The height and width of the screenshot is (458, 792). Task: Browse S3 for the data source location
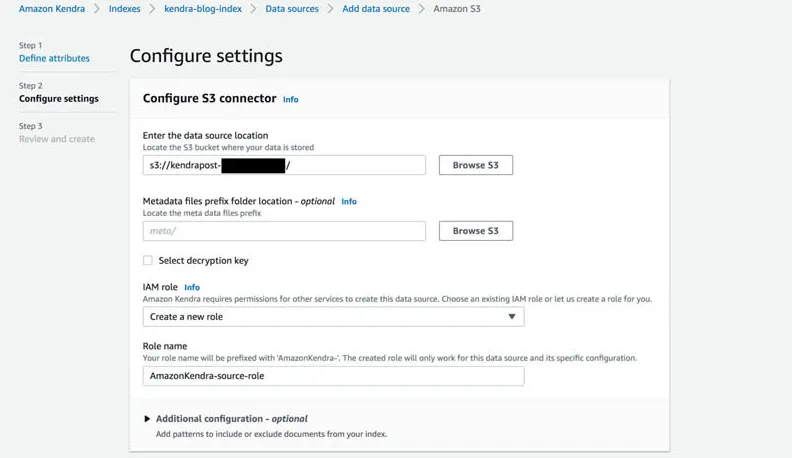[x=476, y=165]
